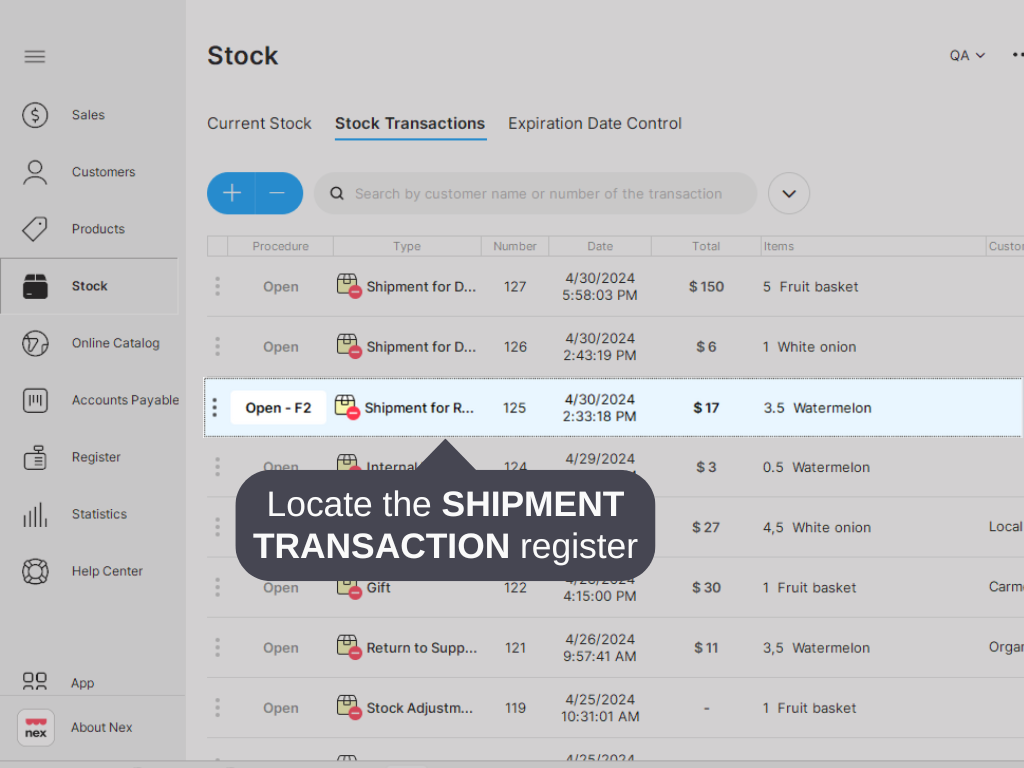Click the Nex logo next to About Nex
Screen dimensions: 1024x768
tap(35, 728)
